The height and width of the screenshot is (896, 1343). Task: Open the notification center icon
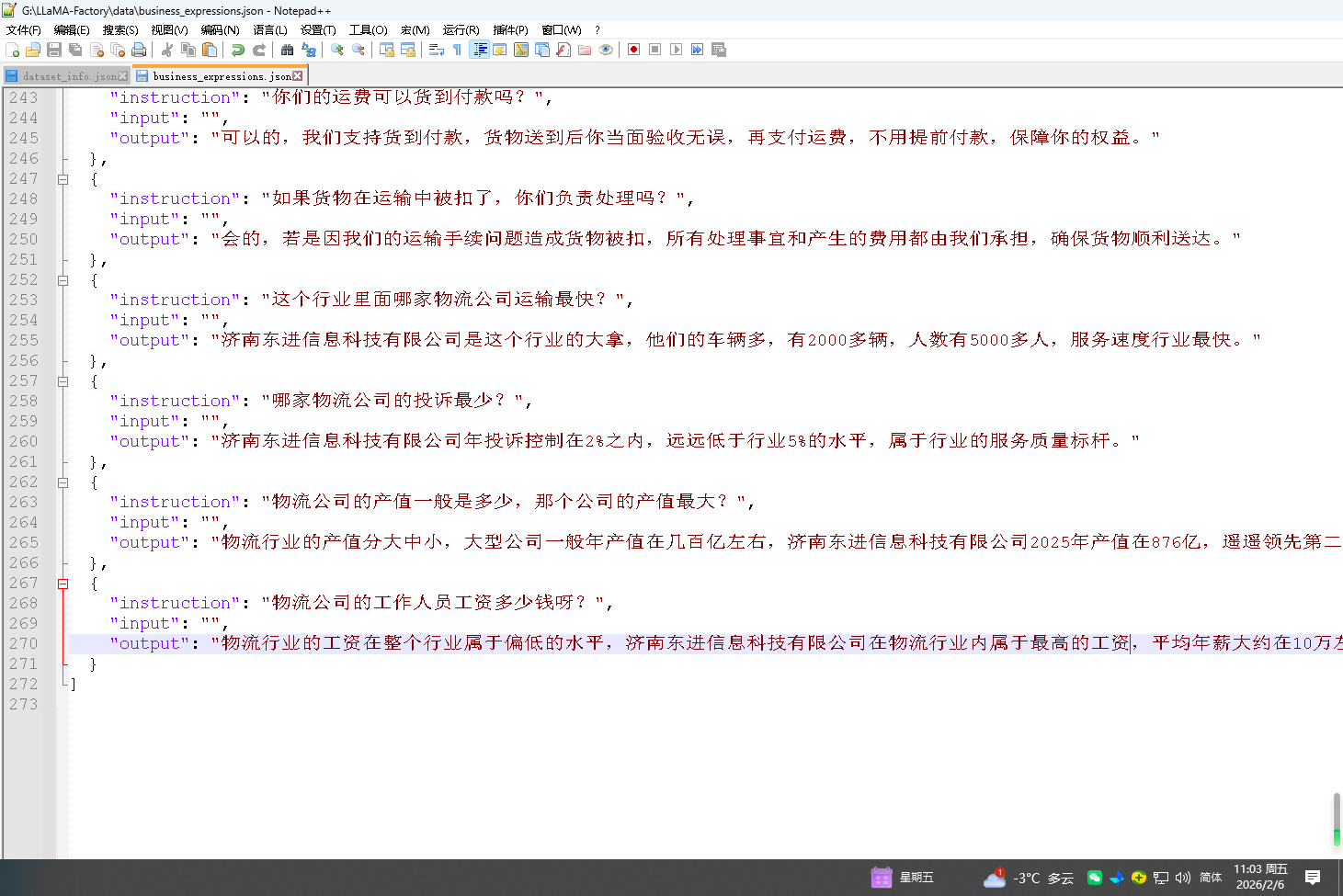pyautogui.click(x=1313, y=878)
